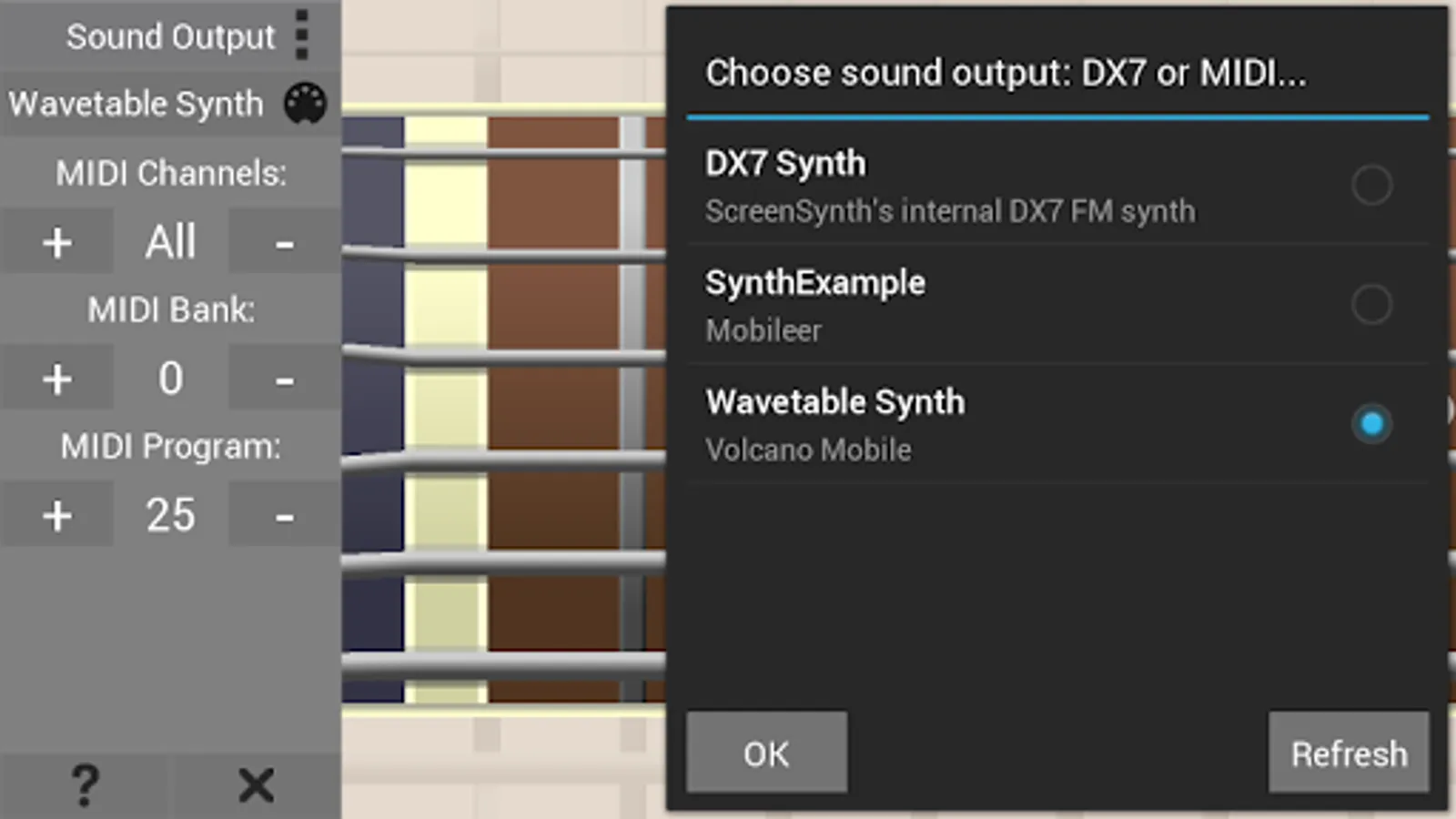Click the 'DX7 Synth' list title

(785, 164)
